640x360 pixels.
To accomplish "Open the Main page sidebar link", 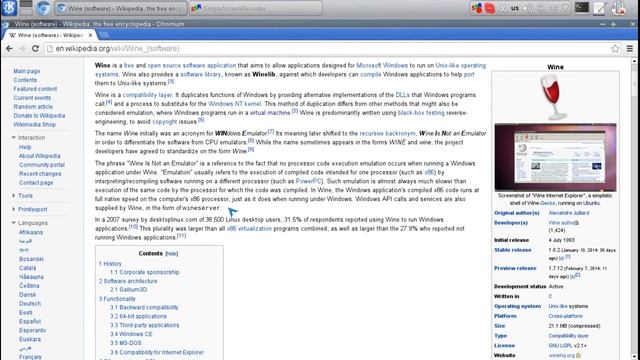I will point(27,71).
